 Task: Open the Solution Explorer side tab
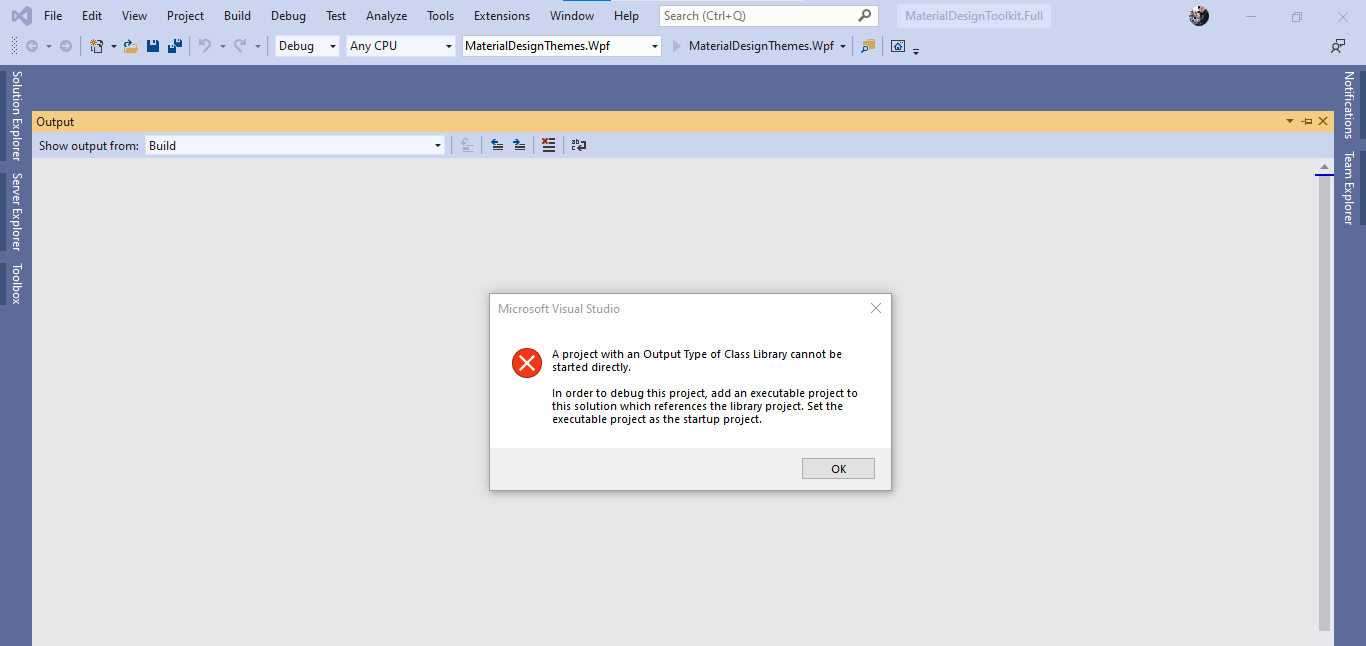tap(16, 115)
